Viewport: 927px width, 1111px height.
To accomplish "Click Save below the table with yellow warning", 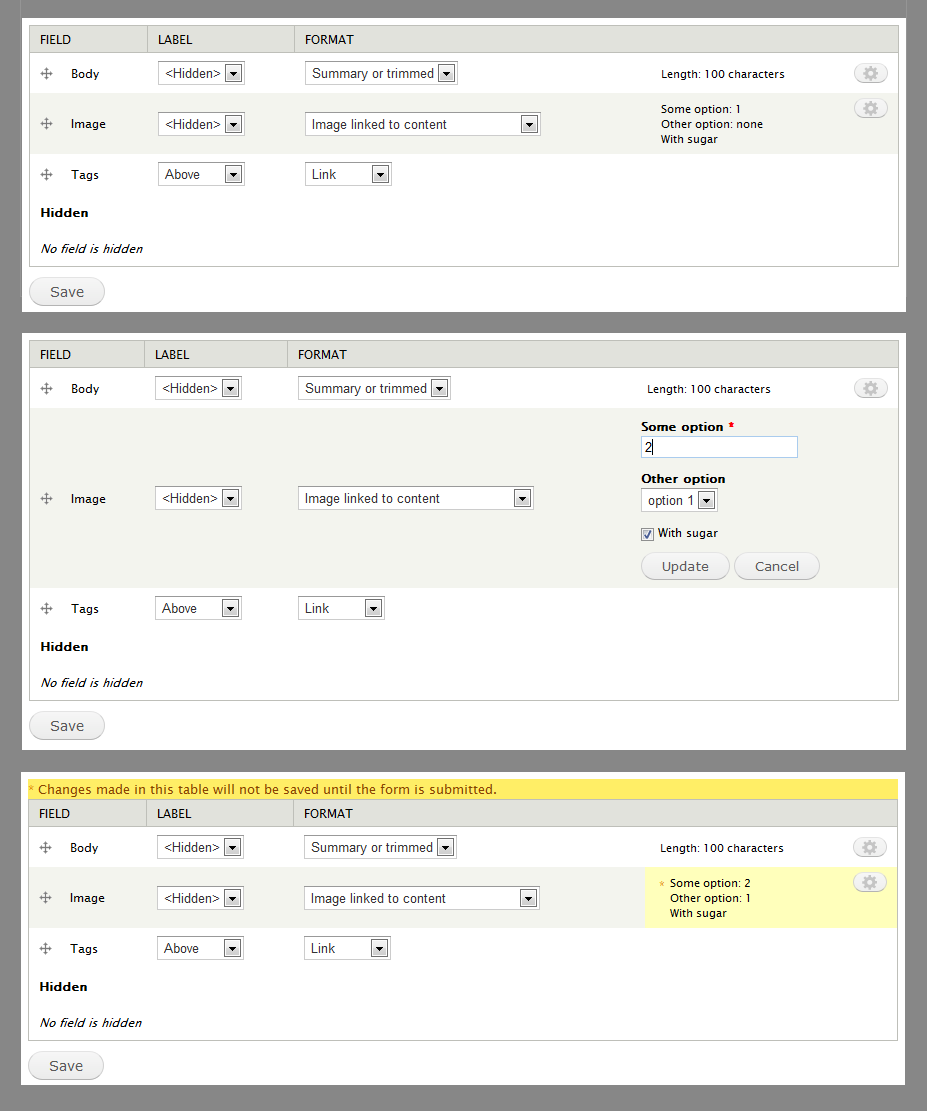I will tap(66, 1066).
